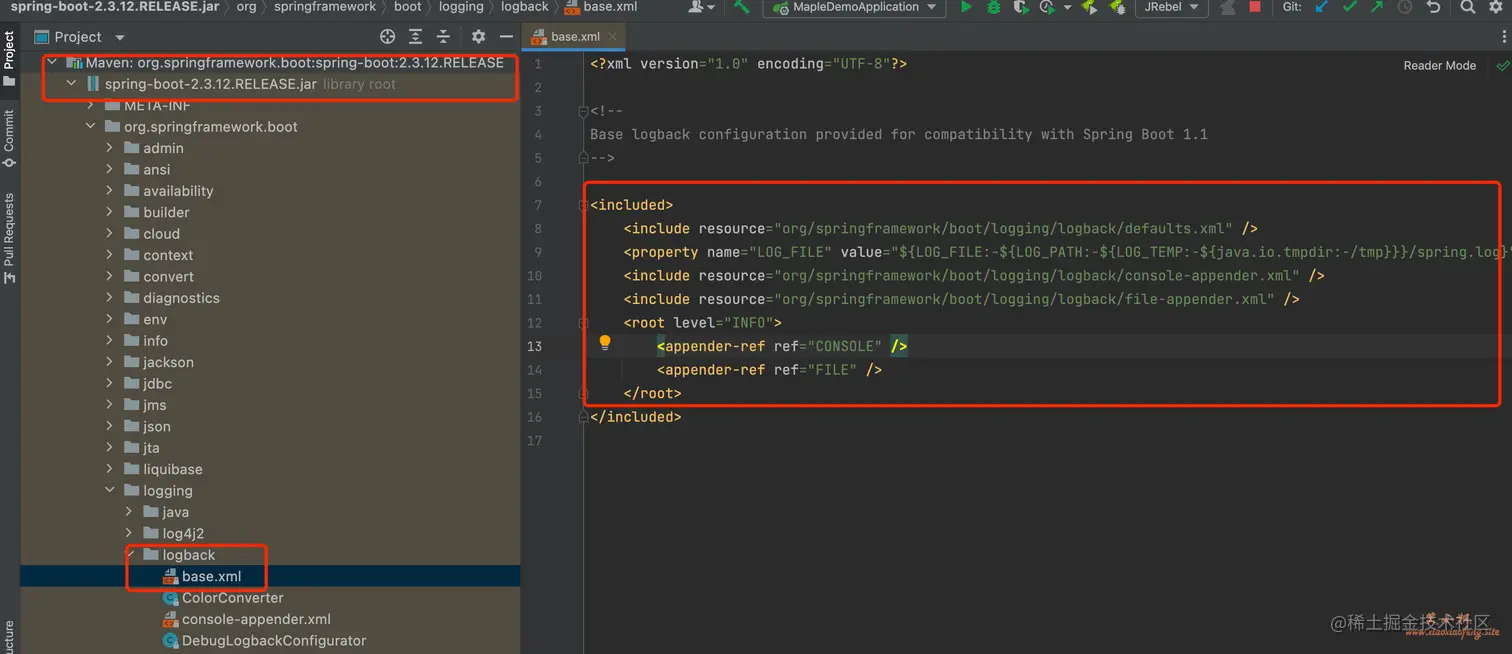Click the yellow lightbulb intention icon
This screenshot has width=1512, height=654.
[605, 343]
